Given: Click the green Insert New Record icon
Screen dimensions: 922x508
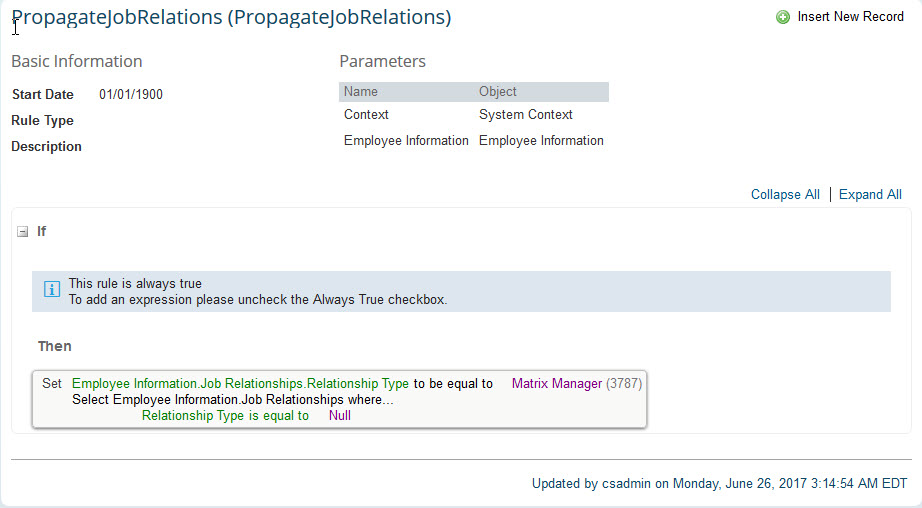Looking at the screenshot, I should click(783, 17).
